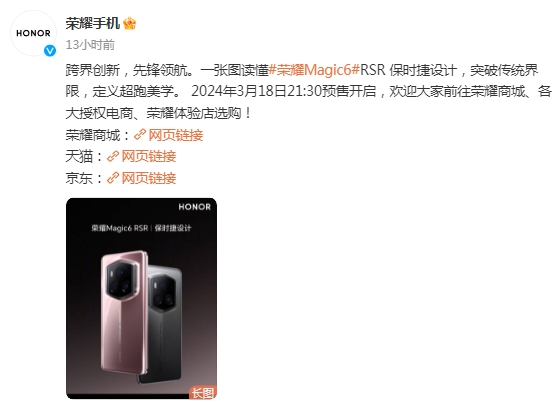Click the pink phone in the poster
This screenshot has height=404, width=559.
pyautogui.click(x=124, y=313)
